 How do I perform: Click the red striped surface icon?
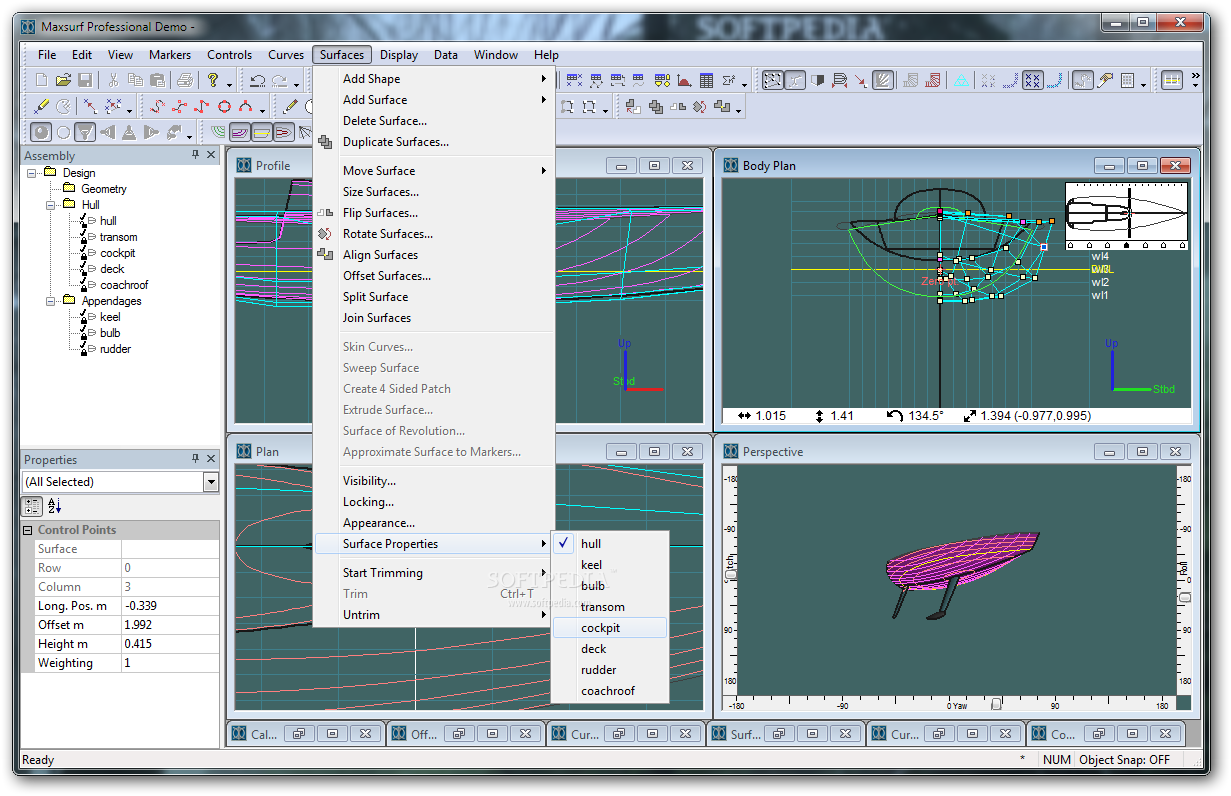point(932,80)
